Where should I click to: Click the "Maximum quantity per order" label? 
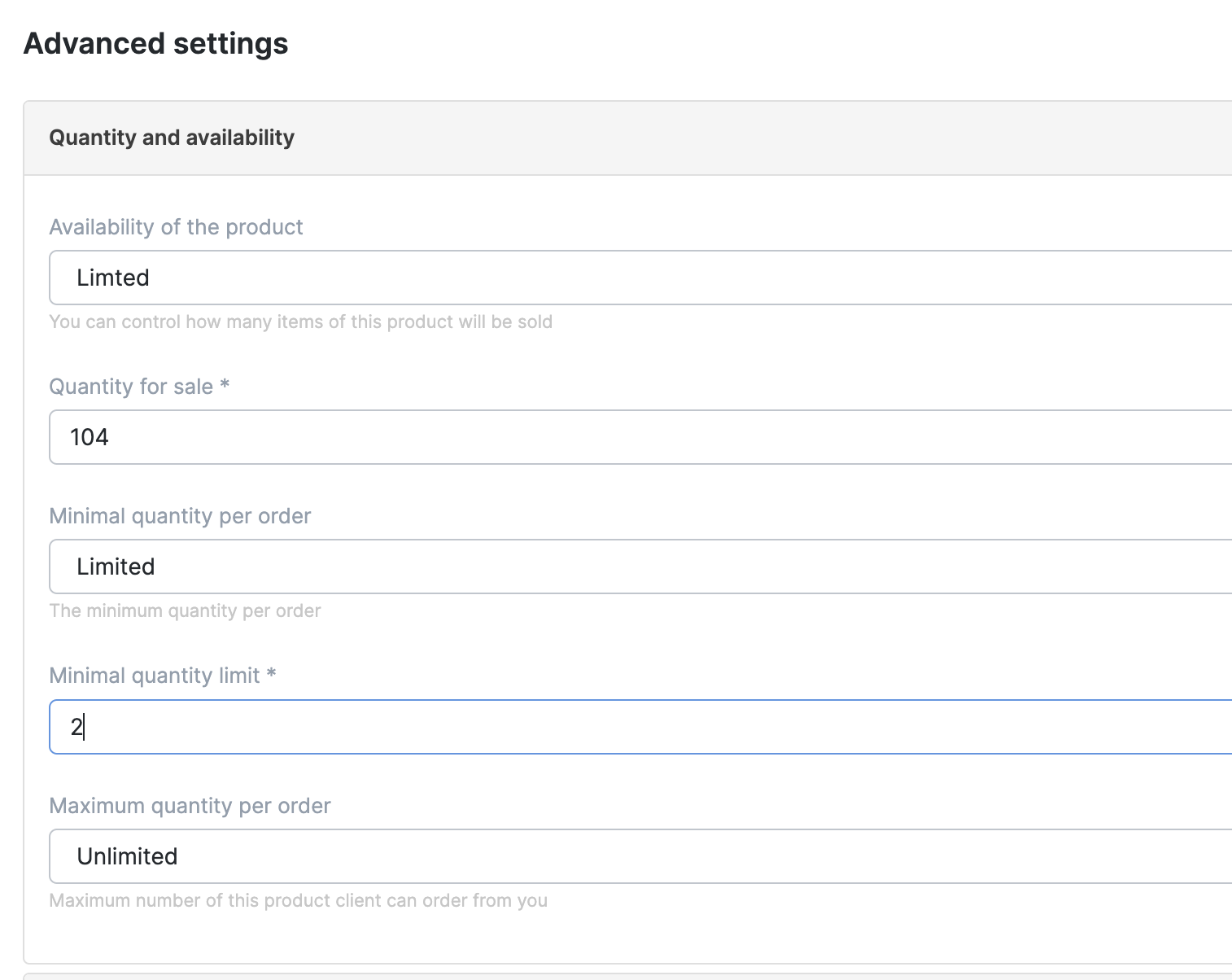(190, 806)
